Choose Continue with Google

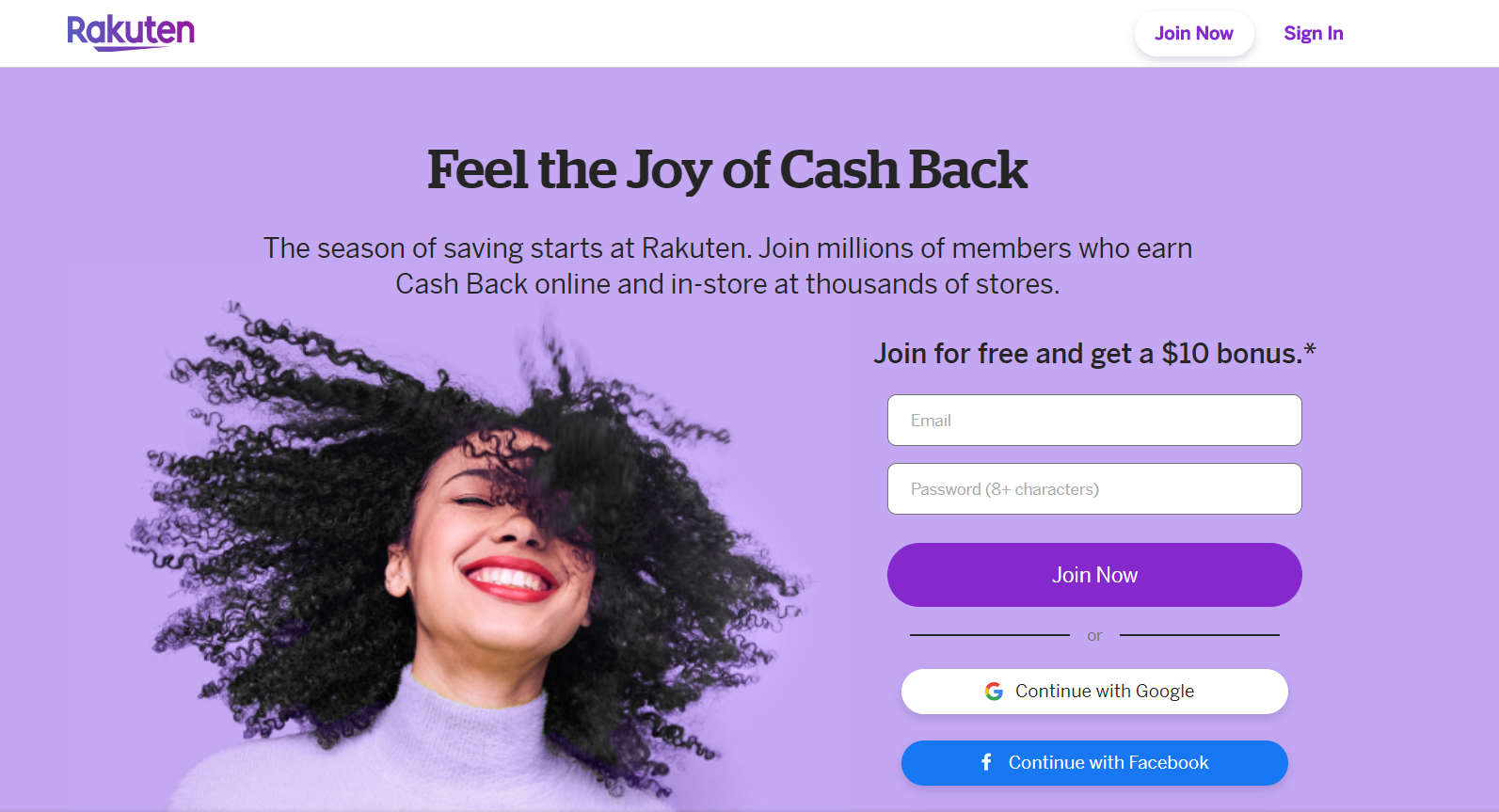[x=1094, y=692]
